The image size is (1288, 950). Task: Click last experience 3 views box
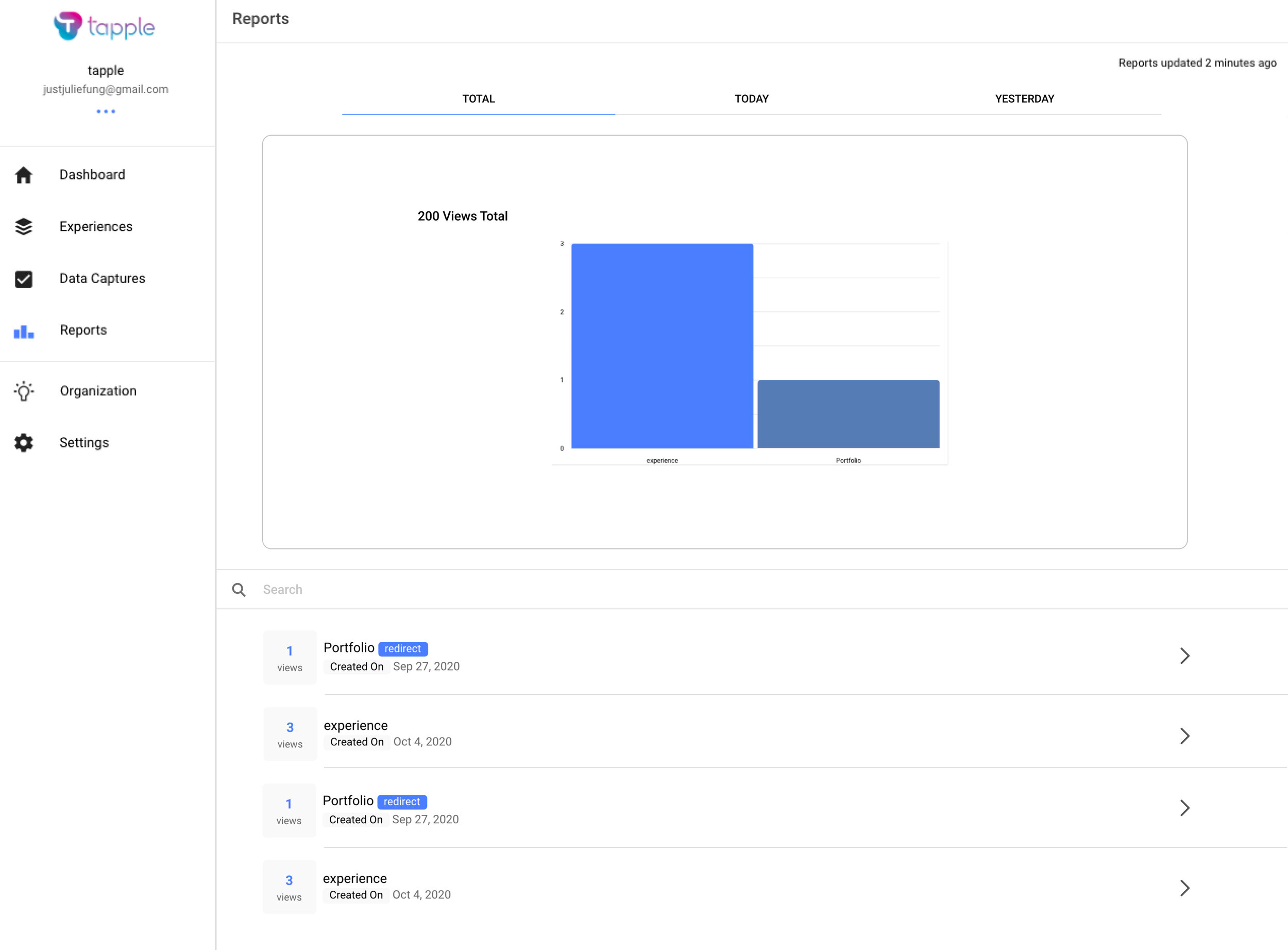[289, 887]
